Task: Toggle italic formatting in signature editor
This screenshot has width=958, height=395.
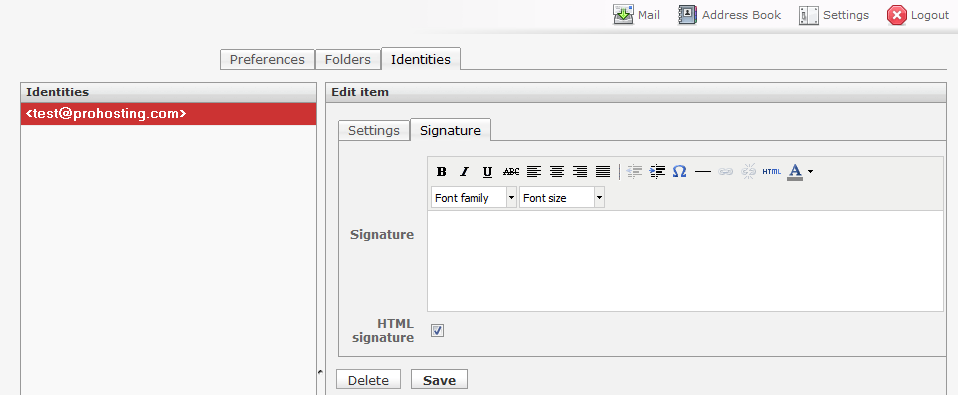Action: [x=464, y=172]
